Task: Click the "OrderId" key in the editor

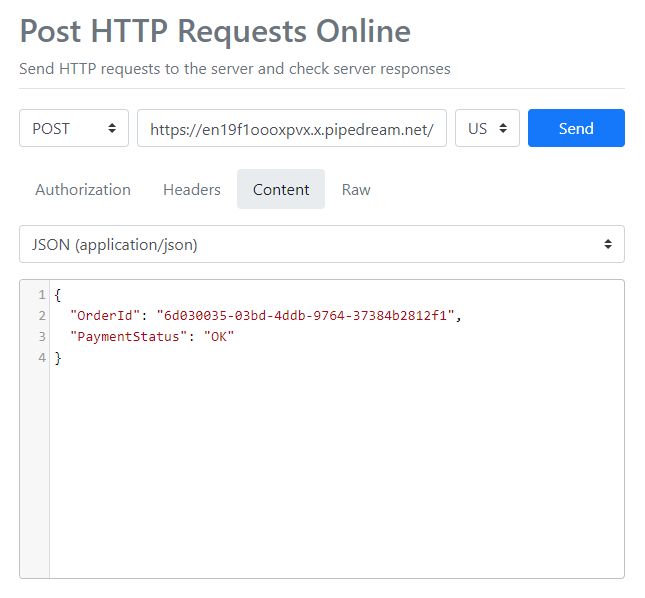Action: click(106, 315)
